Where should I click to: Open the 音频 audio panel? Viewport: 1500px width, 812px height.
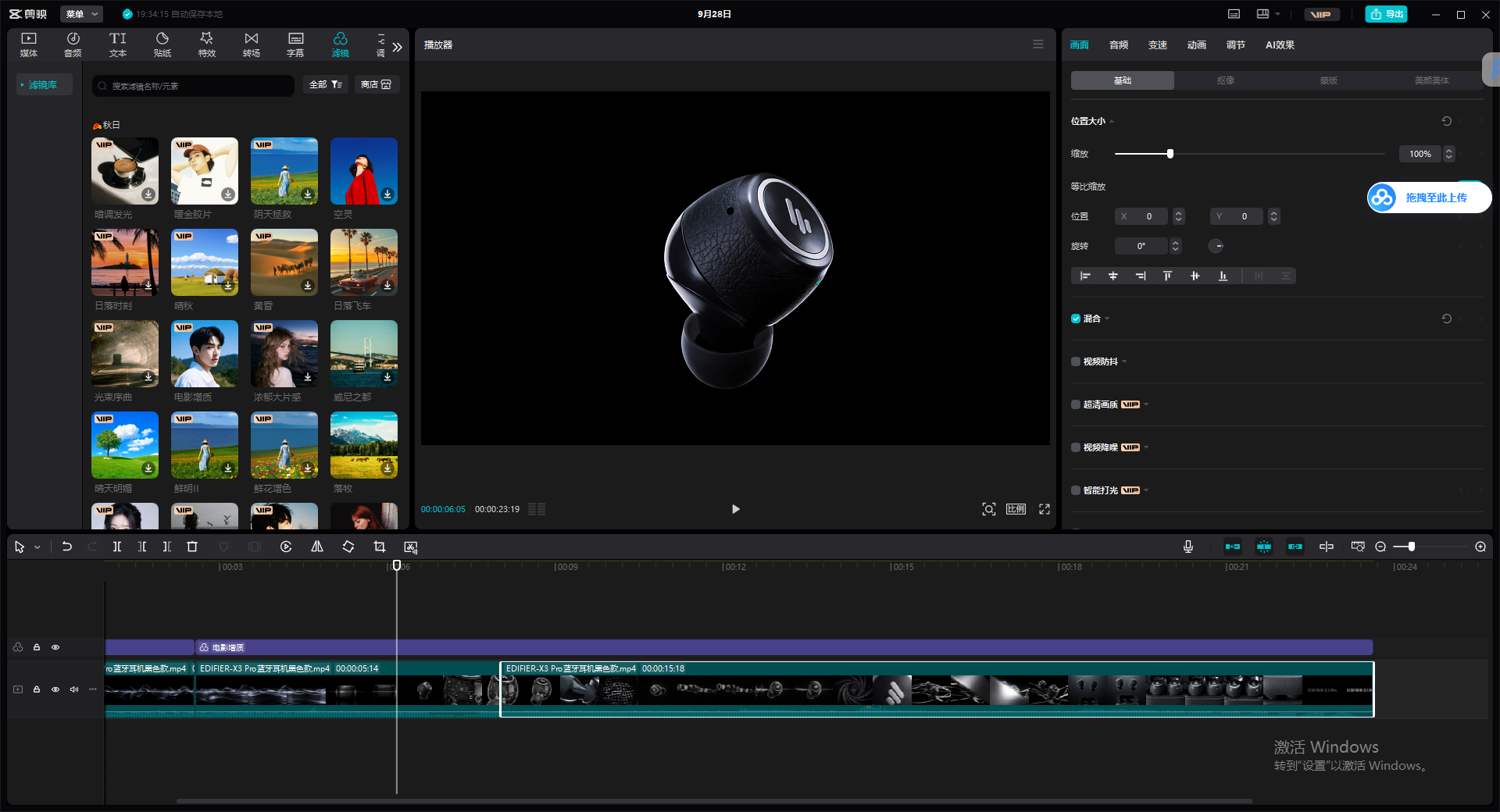[x=73, y=45]
